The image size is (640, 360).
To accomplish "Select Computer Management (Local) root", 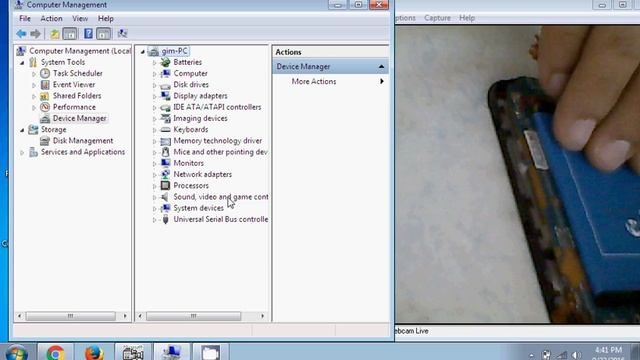I will point(80,51).
